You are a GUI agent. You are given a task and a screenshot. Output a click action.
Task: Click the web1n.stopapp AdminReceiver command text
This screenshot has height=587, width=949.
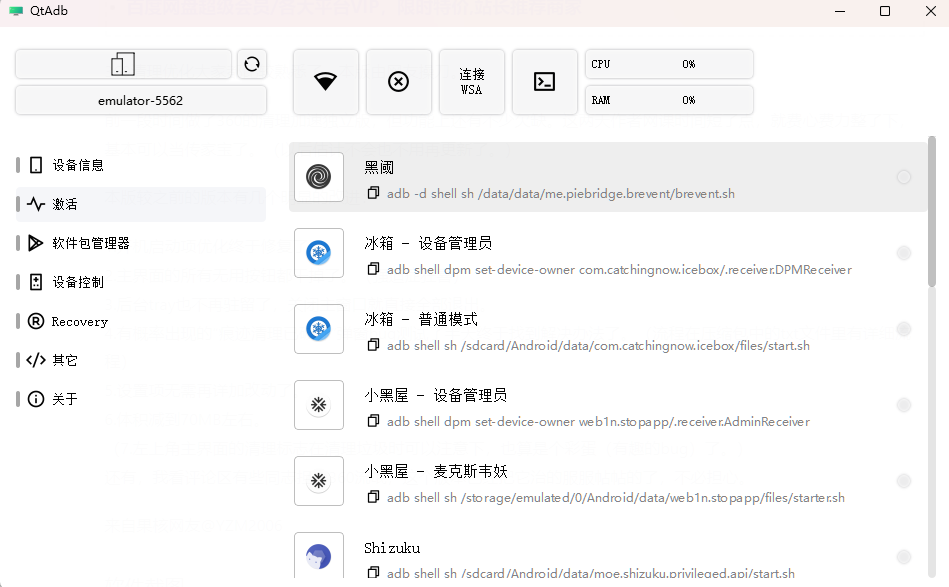click(x=598, y=421)
